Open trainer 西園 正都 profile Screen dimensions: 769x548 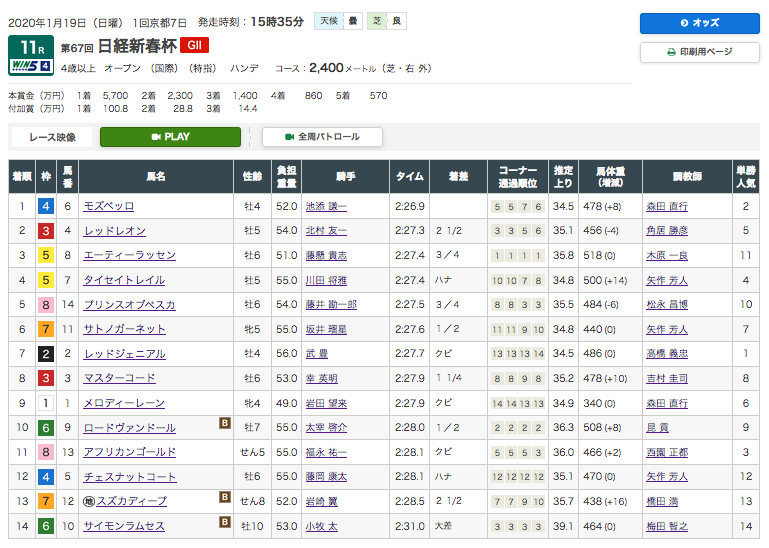pos(667,452)
